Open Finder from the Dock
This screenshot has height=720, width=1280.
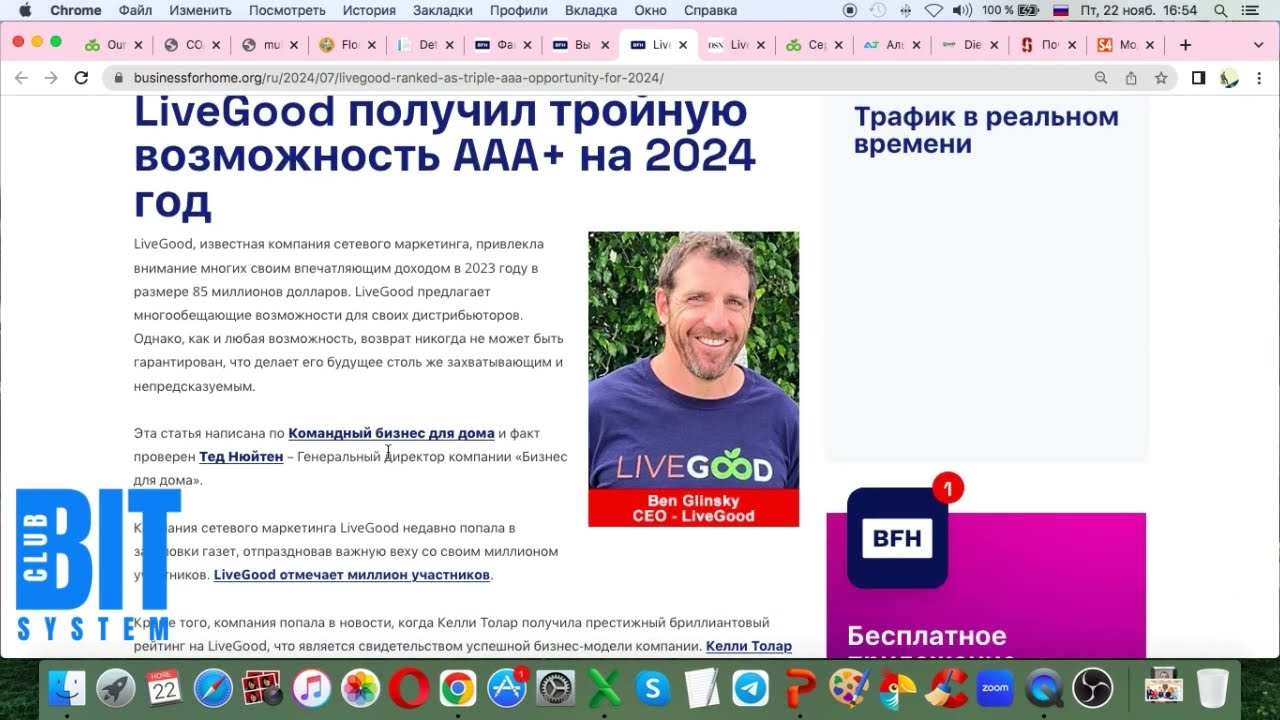[x=67, y=688]
